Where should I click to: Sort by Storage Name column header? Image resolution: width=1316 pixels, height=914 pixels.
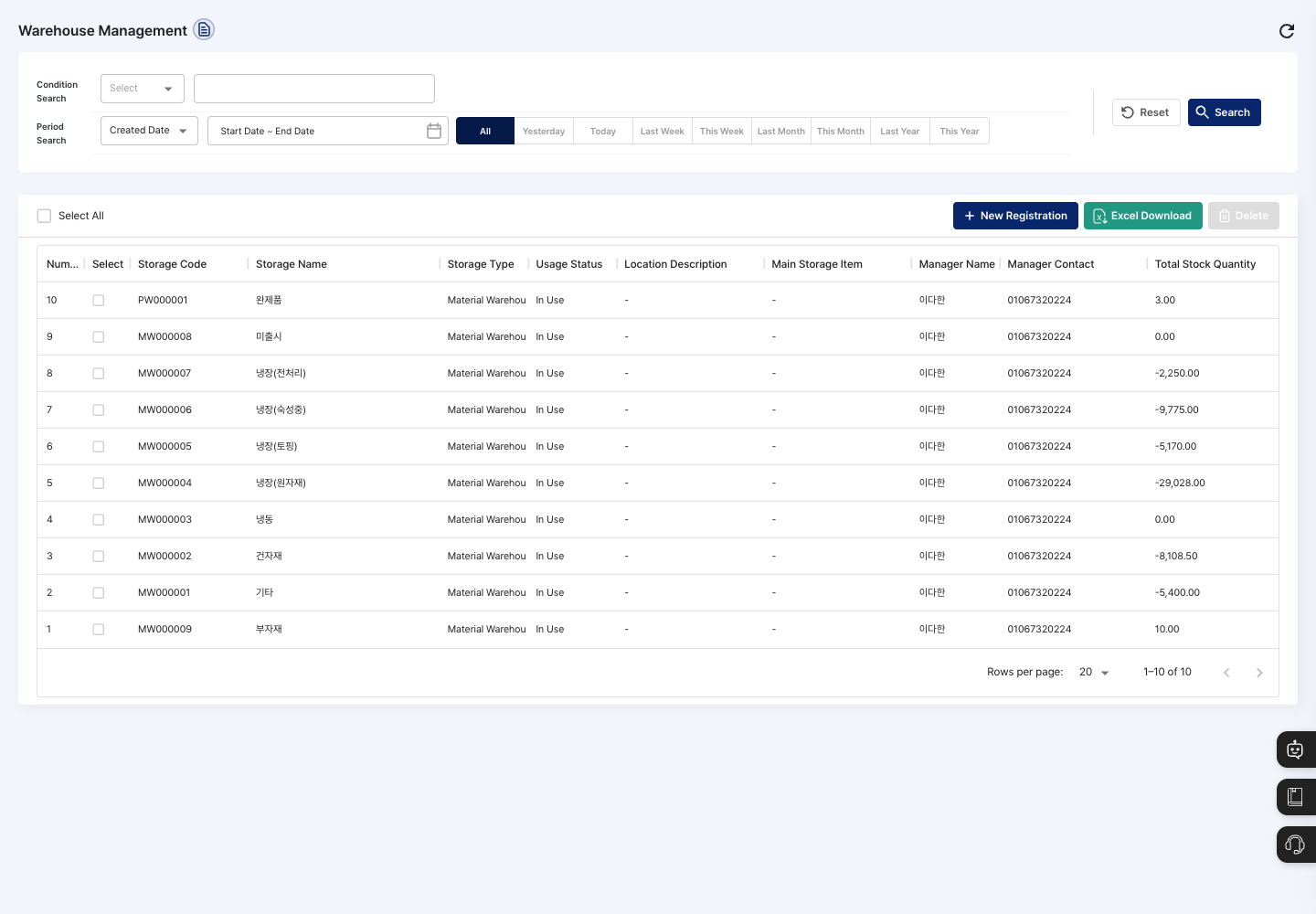(x=292, y=264)
